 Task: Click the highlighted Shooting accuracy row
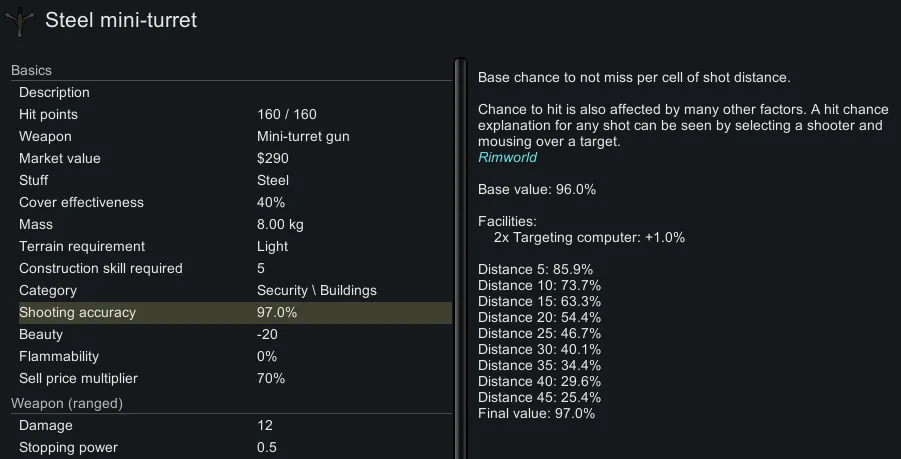click(232, 312)
